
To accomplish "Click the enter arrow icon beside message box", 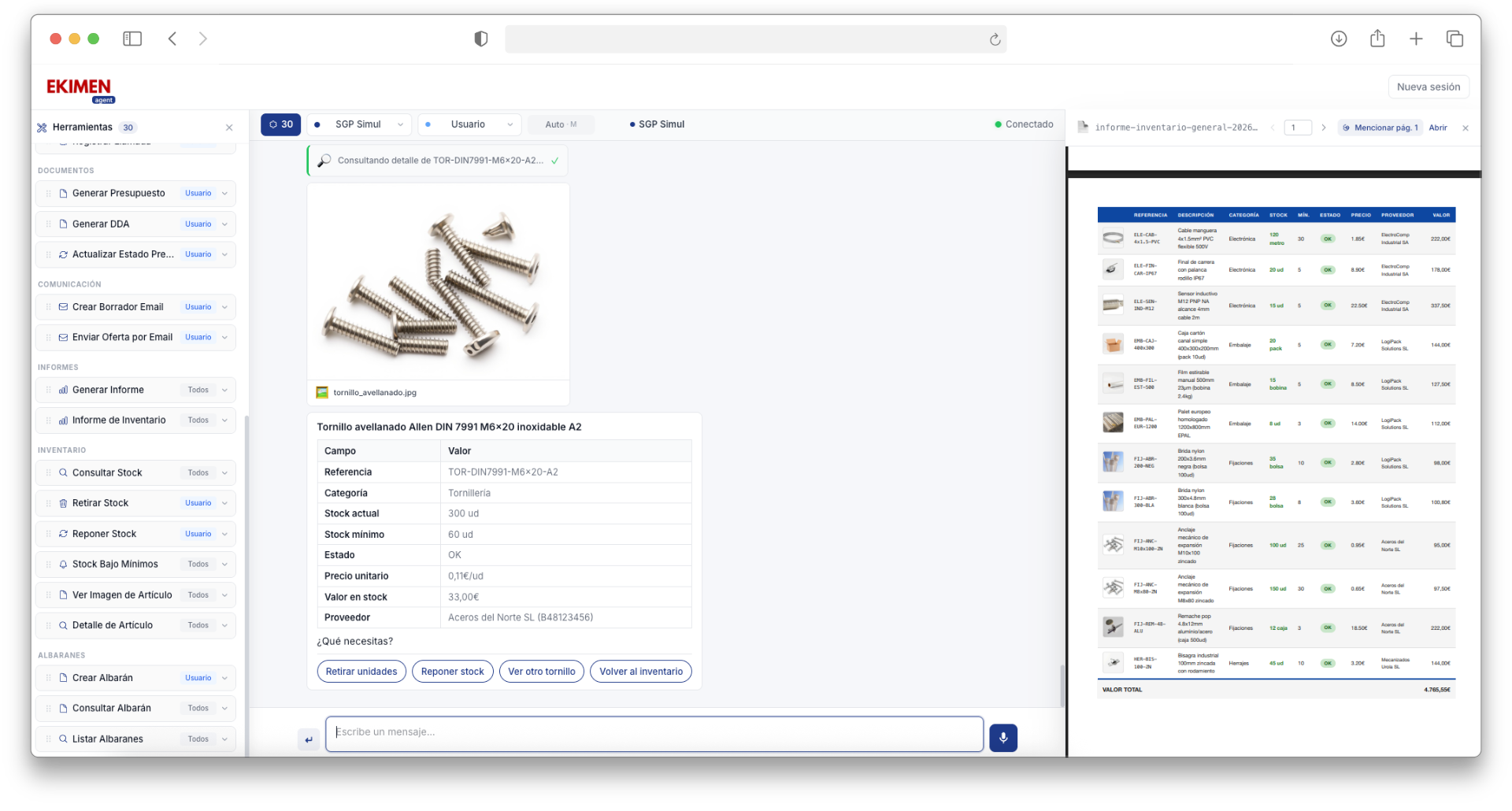I will pyautogui.click(x=309, y=739).
